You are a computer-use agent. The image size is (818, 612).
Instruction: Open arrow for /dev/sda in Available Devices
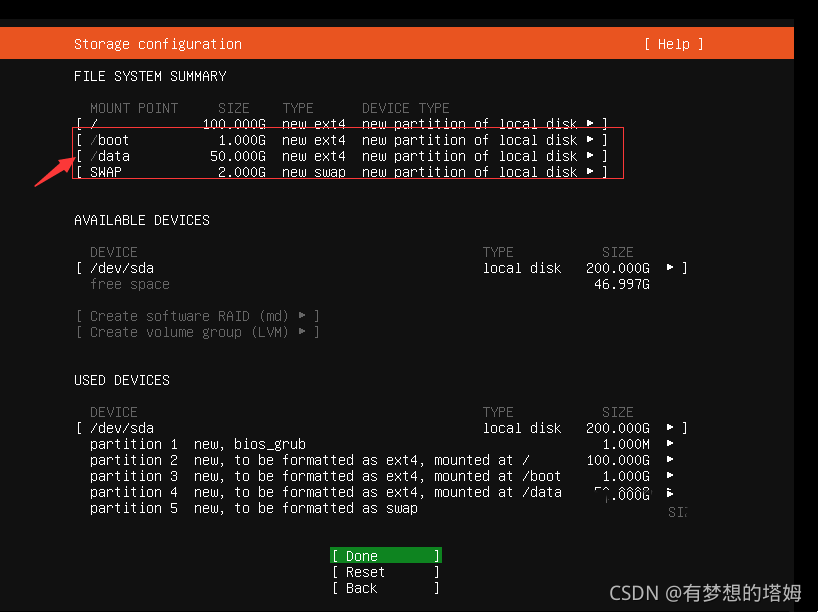[x=670, y=268]
